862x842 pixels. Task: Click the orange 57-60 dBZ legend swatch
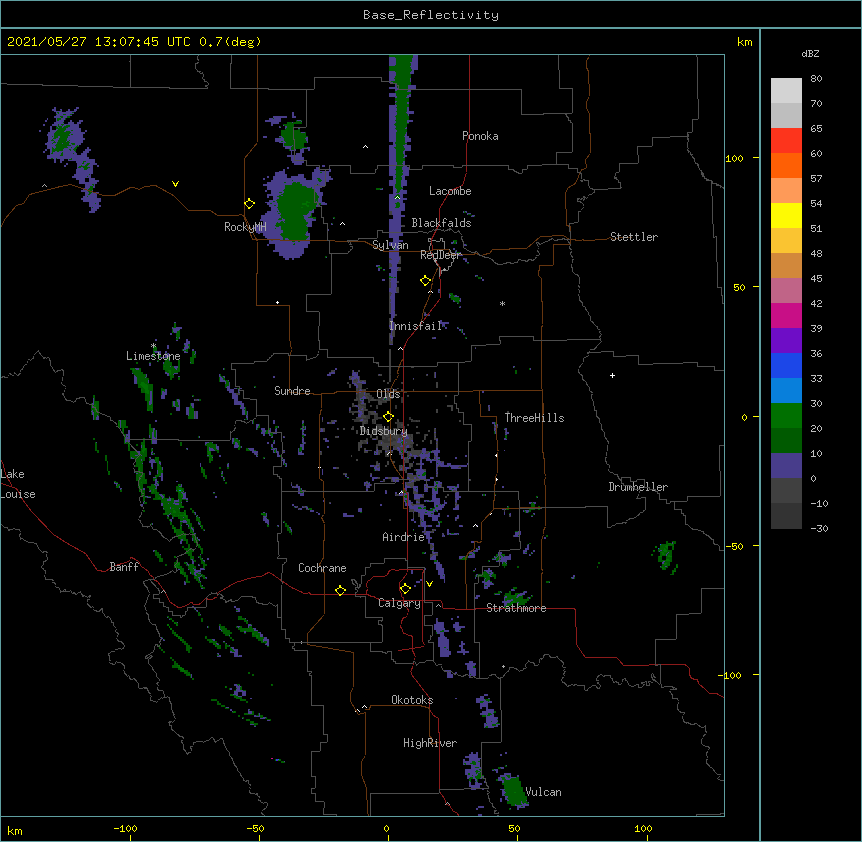click(x=786, y=165)
